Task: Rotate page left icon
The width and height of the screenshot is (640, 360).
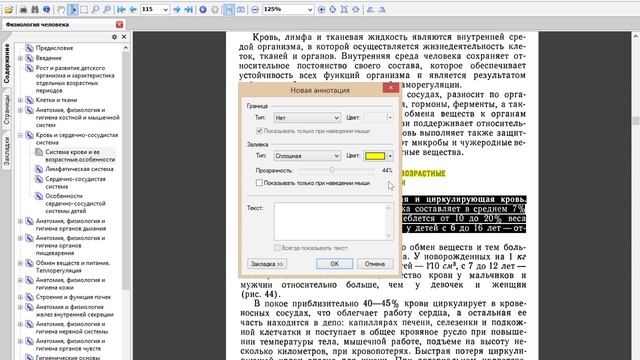Action: 371,9
